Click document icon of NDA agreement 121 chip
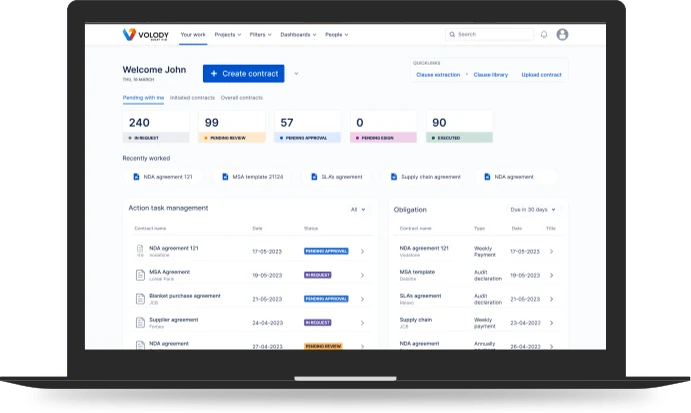This screenshot has height=413, width=691. click(136, 177)
